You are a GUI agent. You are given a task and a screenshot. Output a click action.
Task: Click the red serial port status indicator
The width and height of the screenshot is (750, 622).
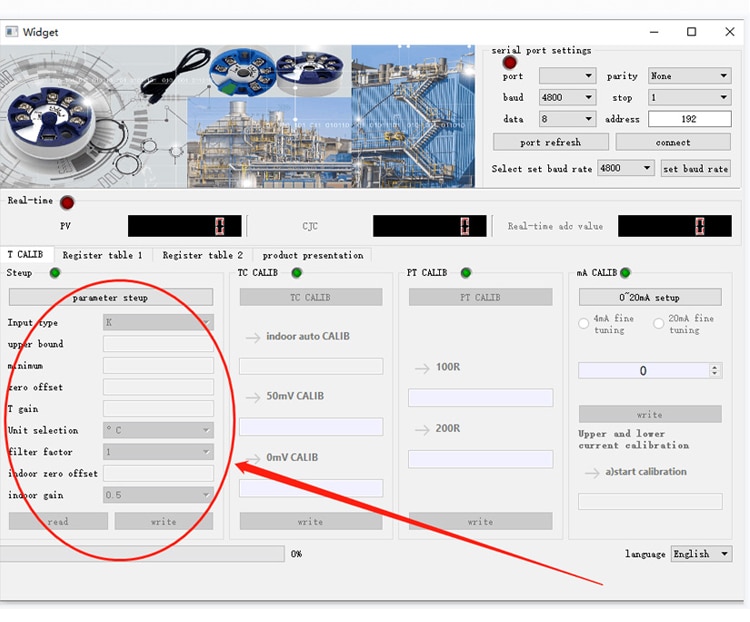(510, 63)
